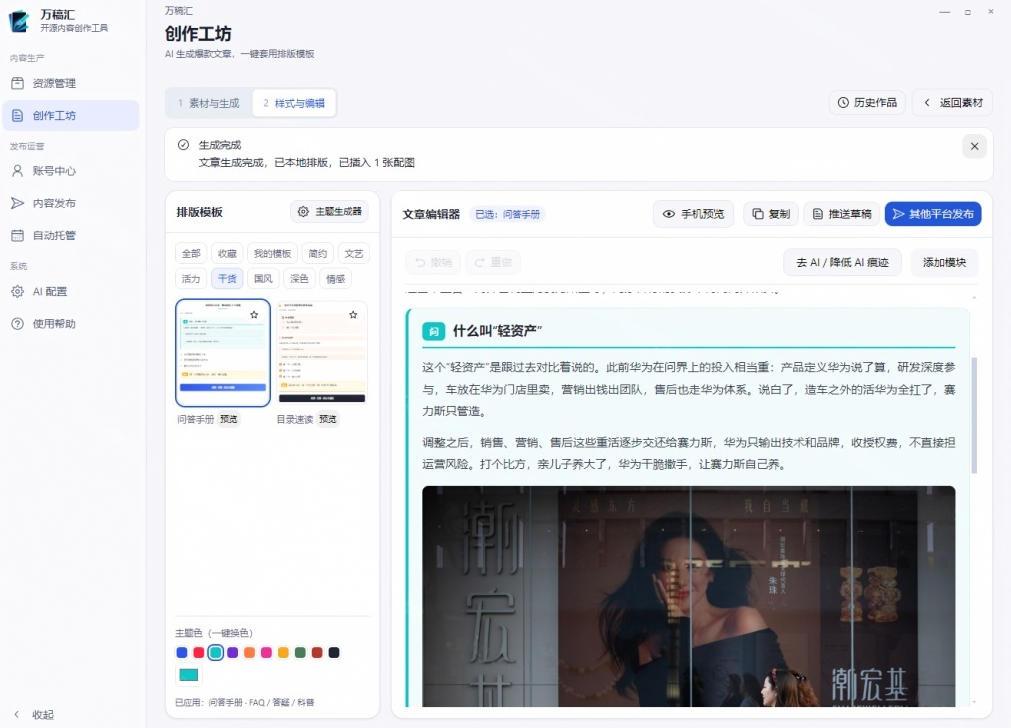Viewport: 1011px width, 728px height.
Task: Select step 2 样式与编辑 tab
Action: point(294,103)
